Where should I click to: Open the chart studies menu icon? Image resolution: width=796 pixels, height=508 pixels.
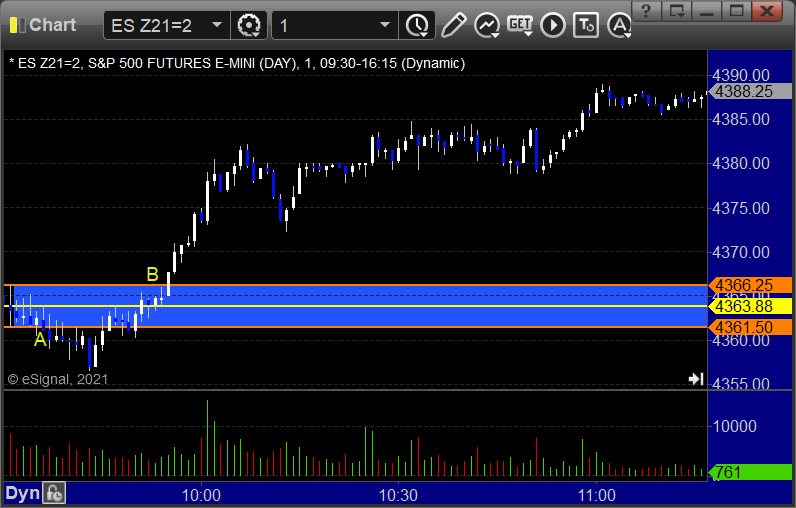tap(487, 25)
